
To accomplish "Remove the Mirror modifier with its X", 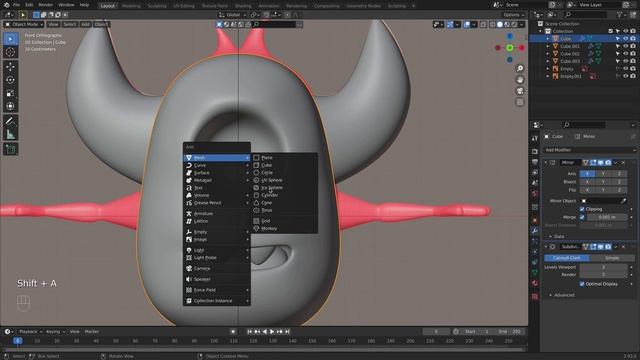I will [x=623, y=162].
